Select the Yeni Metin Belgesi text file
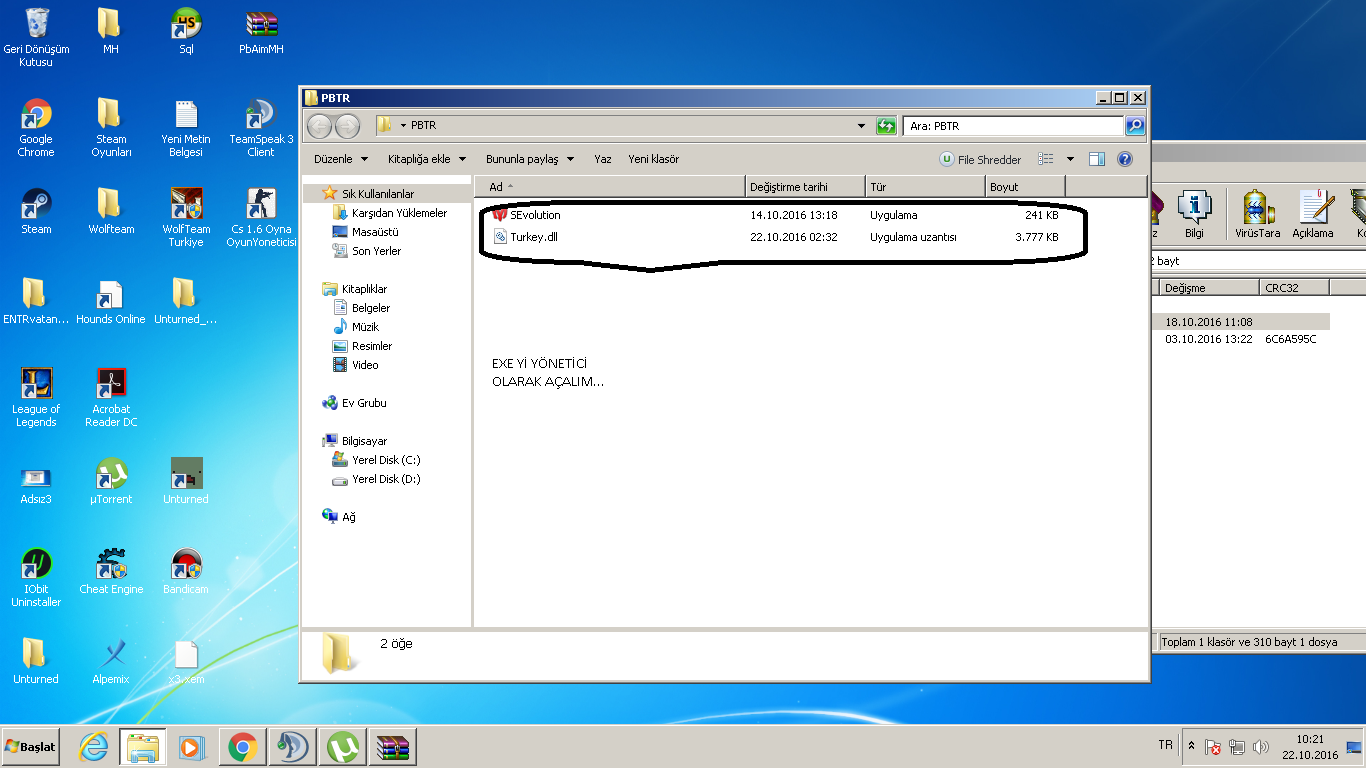The width and height of the screenshot is (1366, 768). (x=186, y=127)
